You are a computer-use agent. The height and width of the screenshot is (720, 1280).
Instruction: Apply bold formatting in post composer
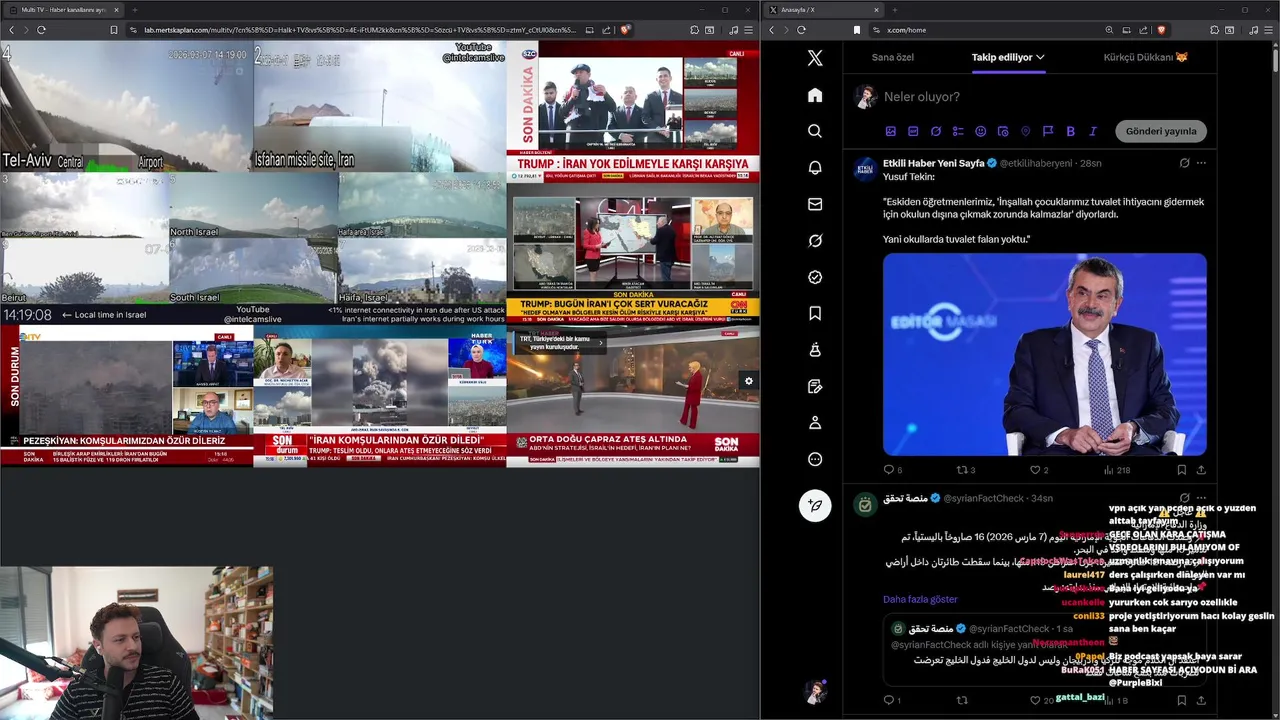tap(1070, 131)
